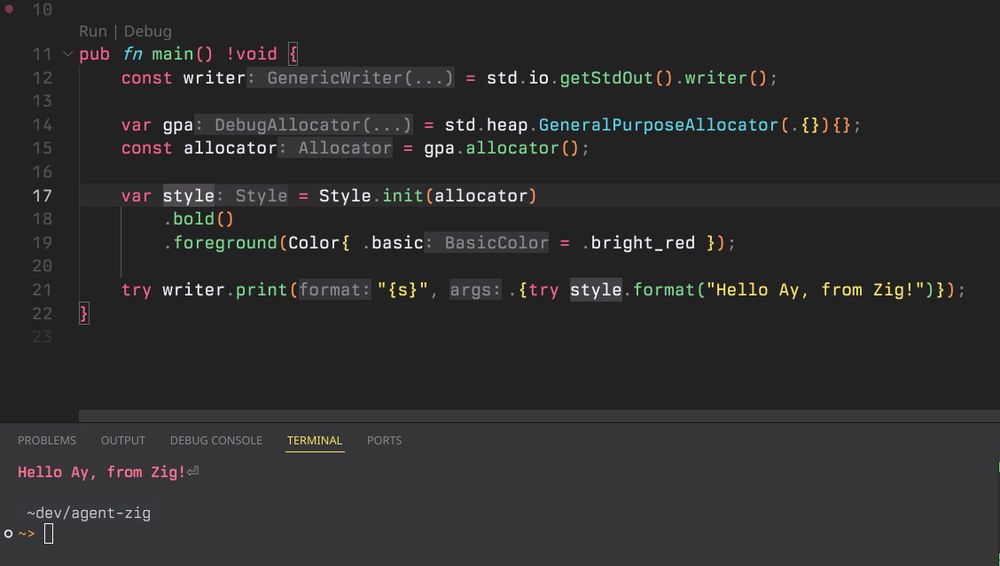Click the 'print' method on line 21
This screenshot has width=1000, height=566.
pos(261,290)
